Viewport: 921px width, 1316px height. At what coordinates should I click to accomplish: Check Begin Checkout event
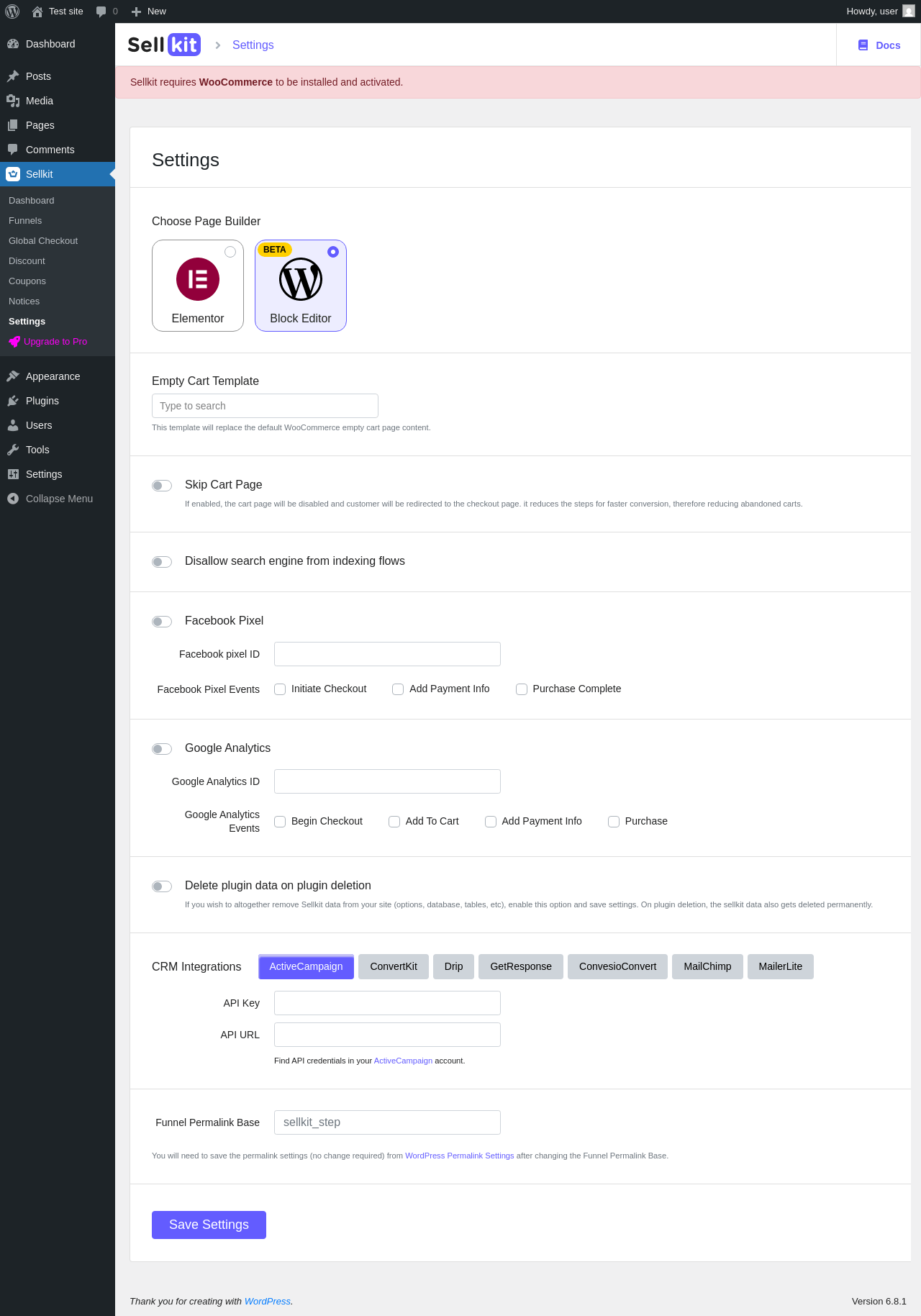(280, 822)
